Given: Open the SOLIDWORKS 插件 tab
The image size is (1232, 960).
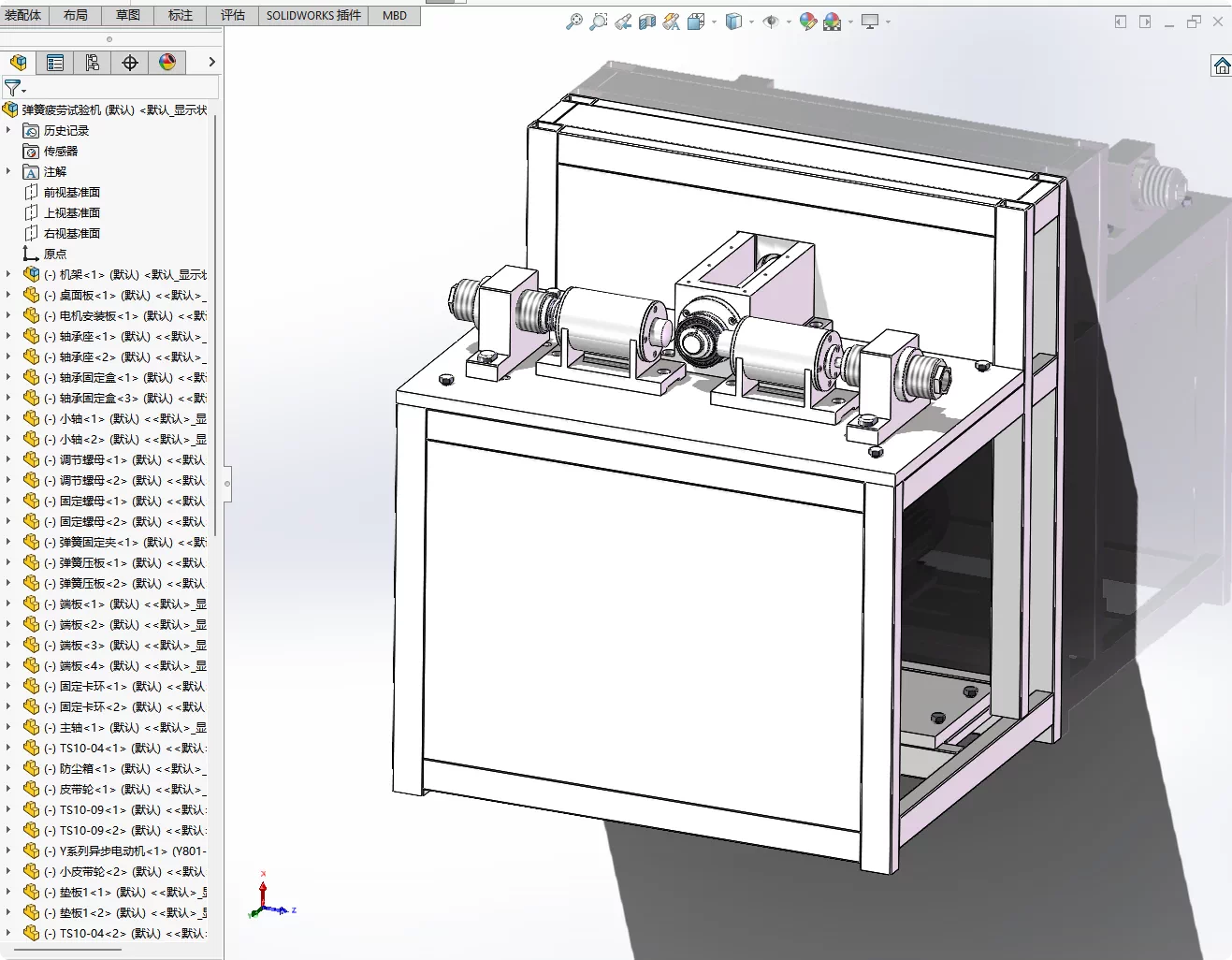Looking at the screenshot, I should pos(313,15).
